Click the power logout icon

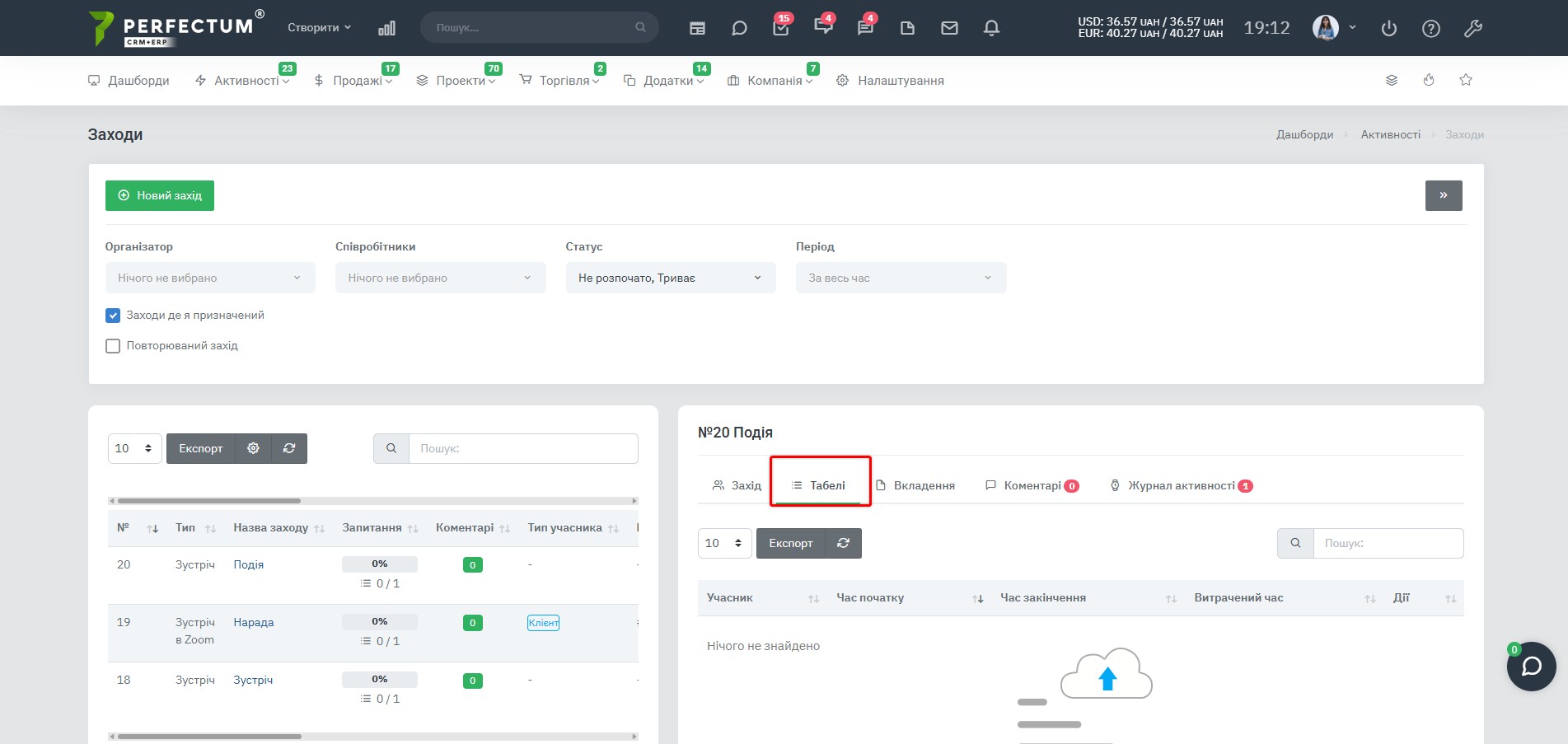(x=1389, y=28)
